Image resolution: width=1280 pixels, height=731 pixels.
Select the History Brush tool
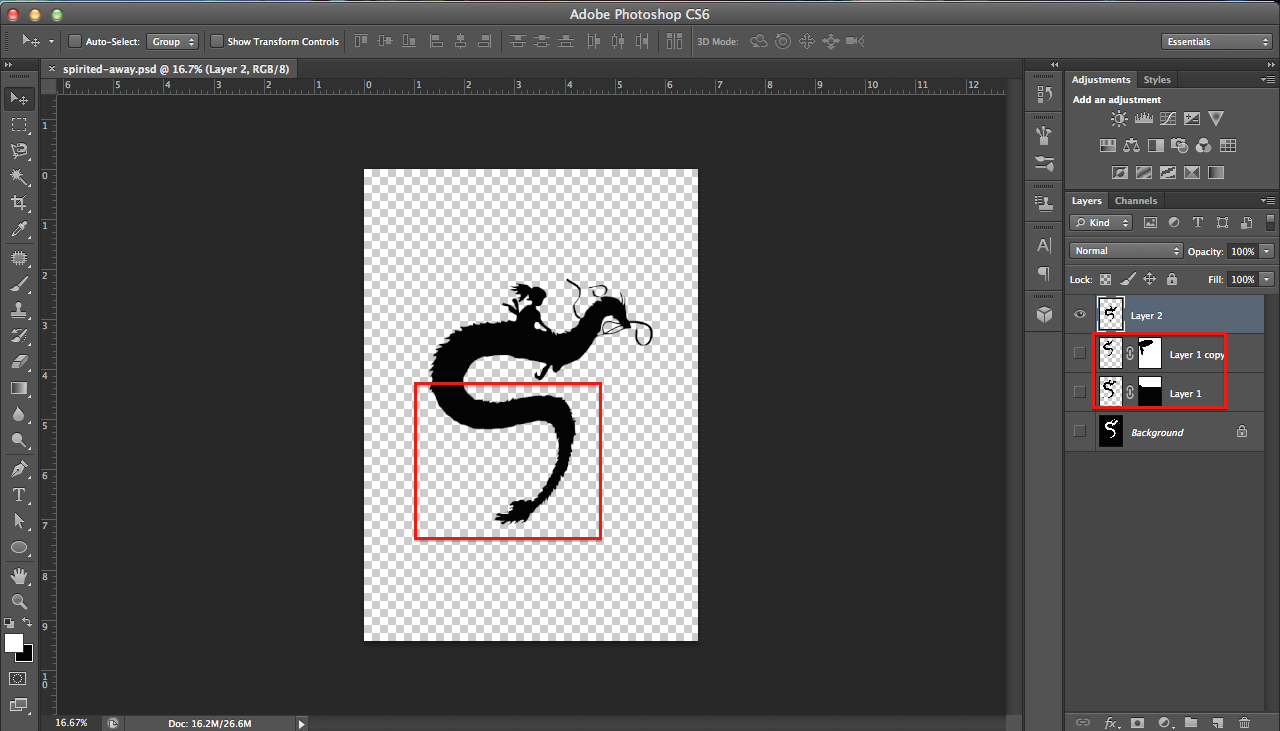point(19,336)
